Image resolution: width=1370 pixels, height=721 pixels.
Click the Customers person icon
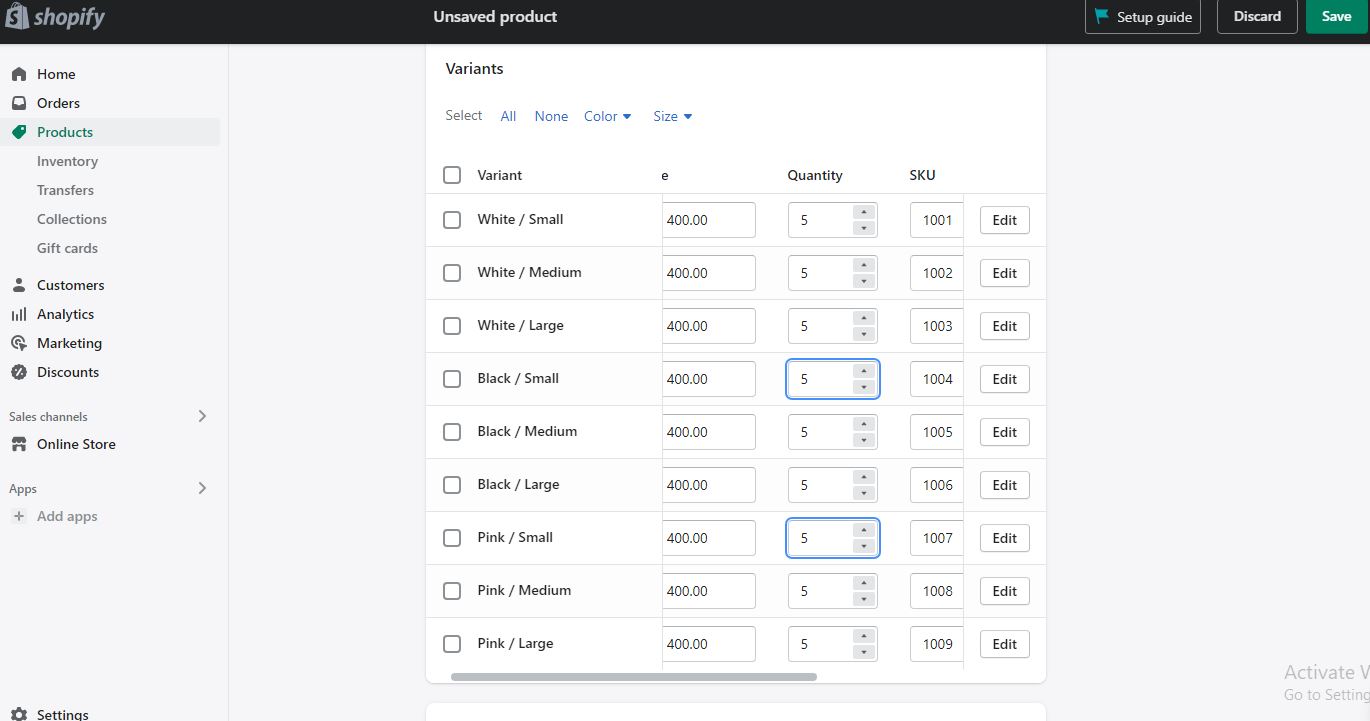[x=19, y=285]
